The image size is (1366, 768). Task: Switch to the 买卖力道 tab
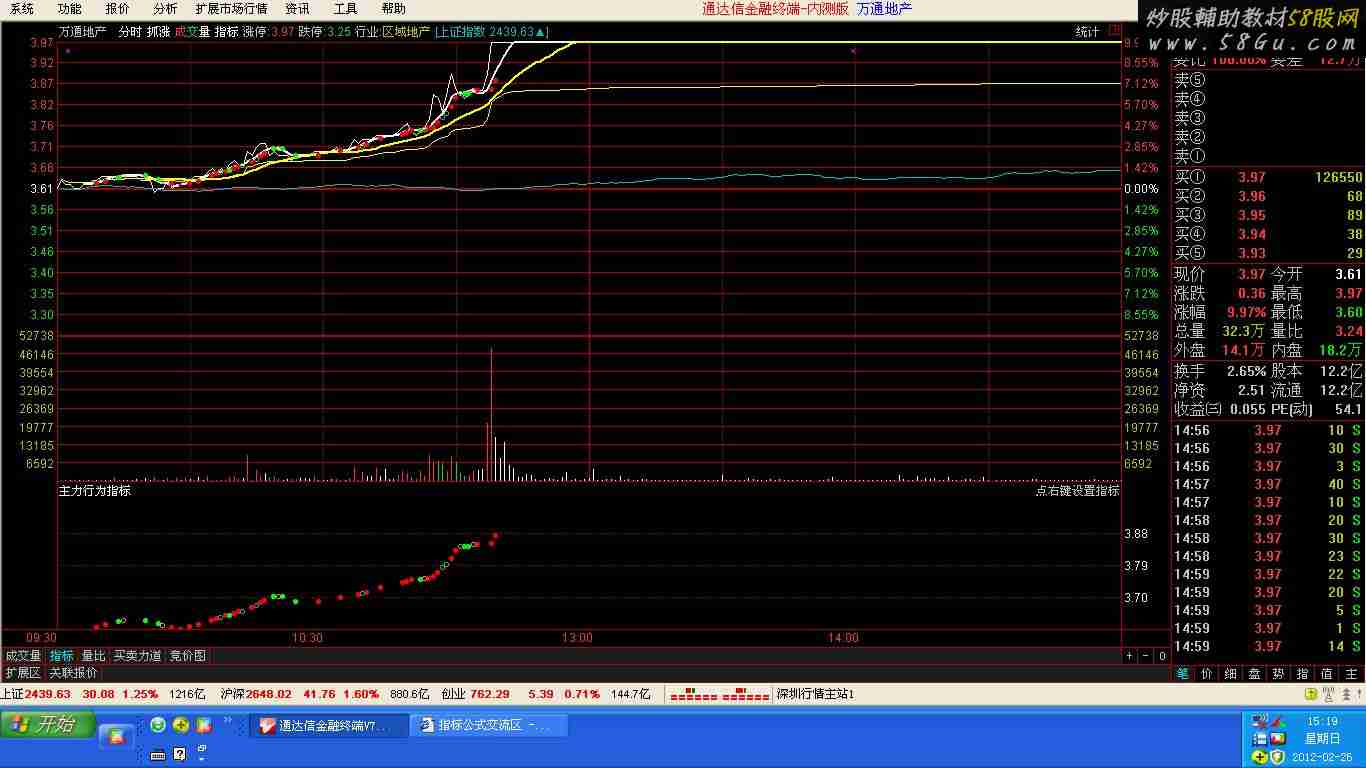(137, 656)
